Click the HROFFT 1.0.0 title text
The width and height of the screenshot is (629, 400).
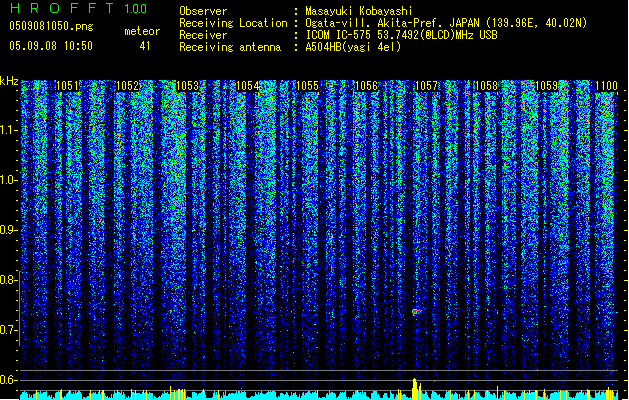coord(78,8)
